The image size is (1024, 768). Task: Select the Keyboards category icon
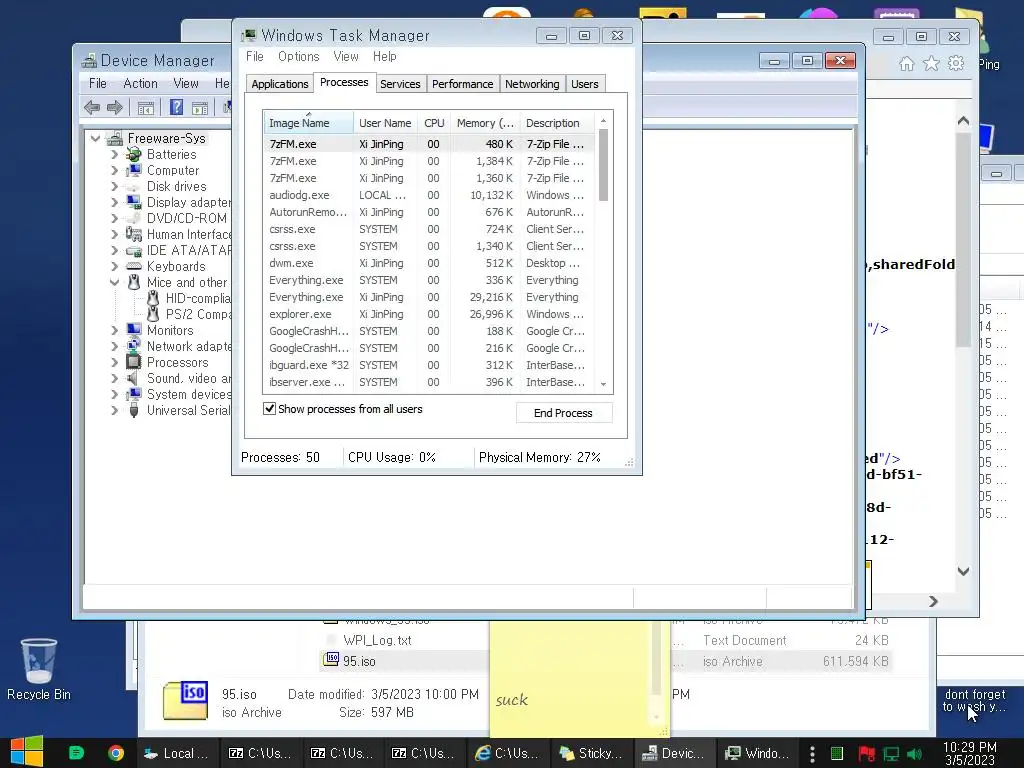[134, 266]
